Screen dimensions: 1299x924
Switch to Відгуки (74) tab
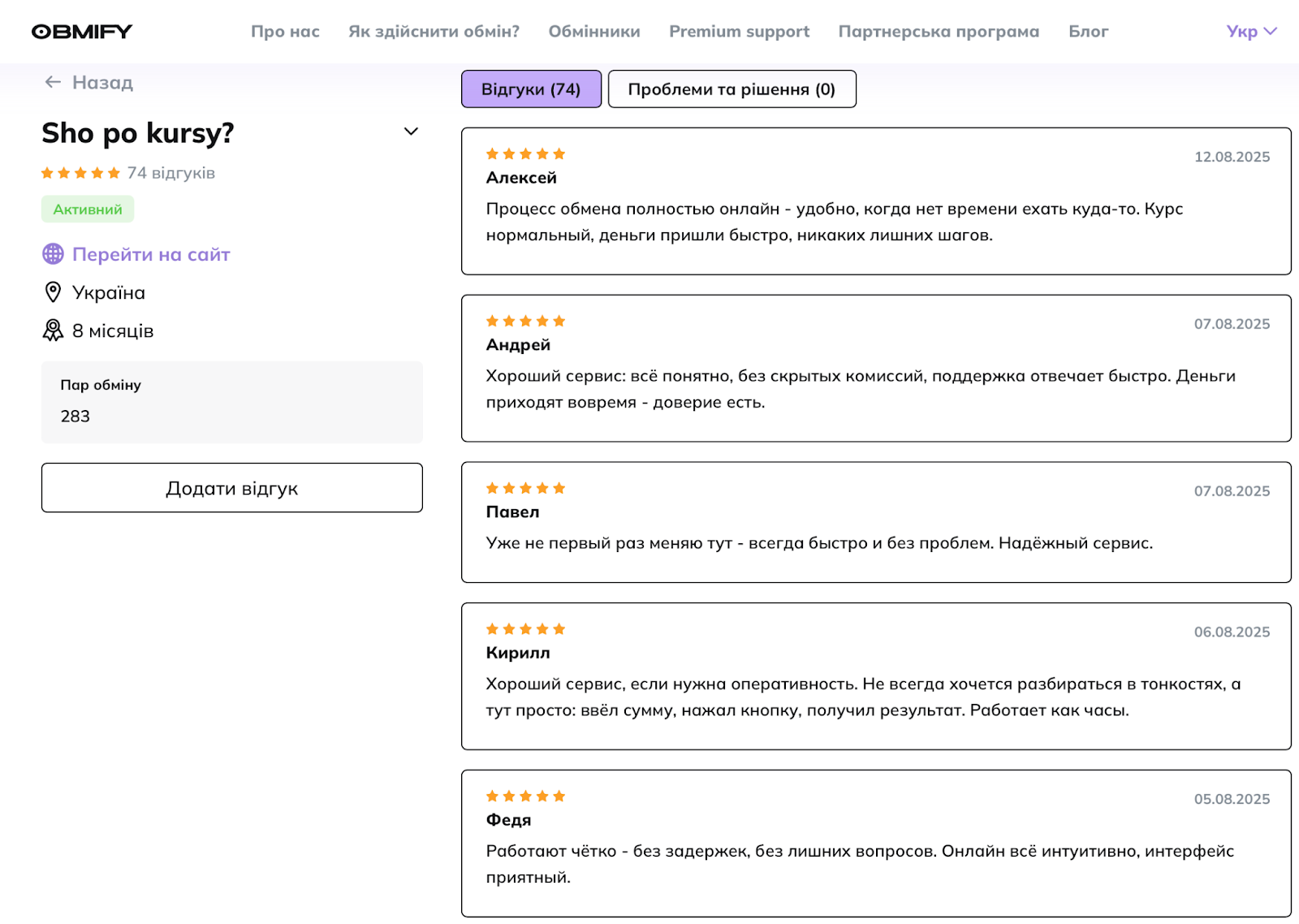click(x=531, y=89)
